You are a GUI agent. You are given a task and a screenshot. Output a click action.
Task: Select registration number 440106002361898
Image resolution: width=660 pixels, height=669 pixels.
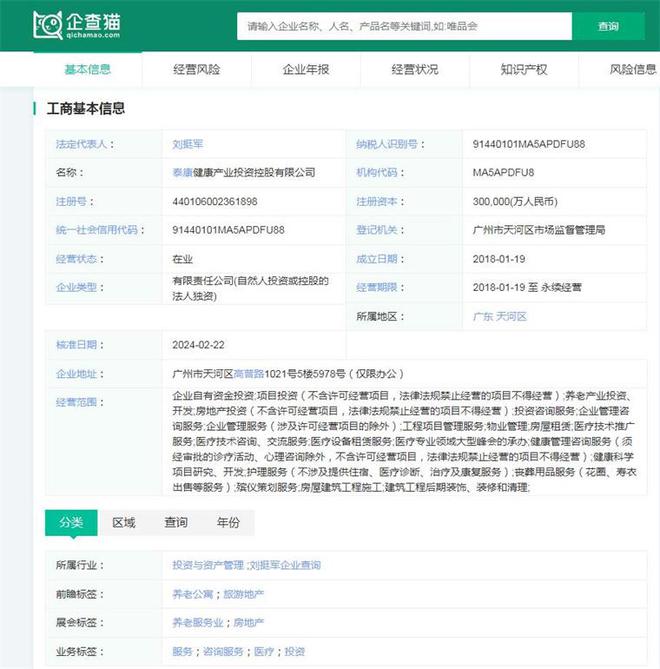pos(215,201)
